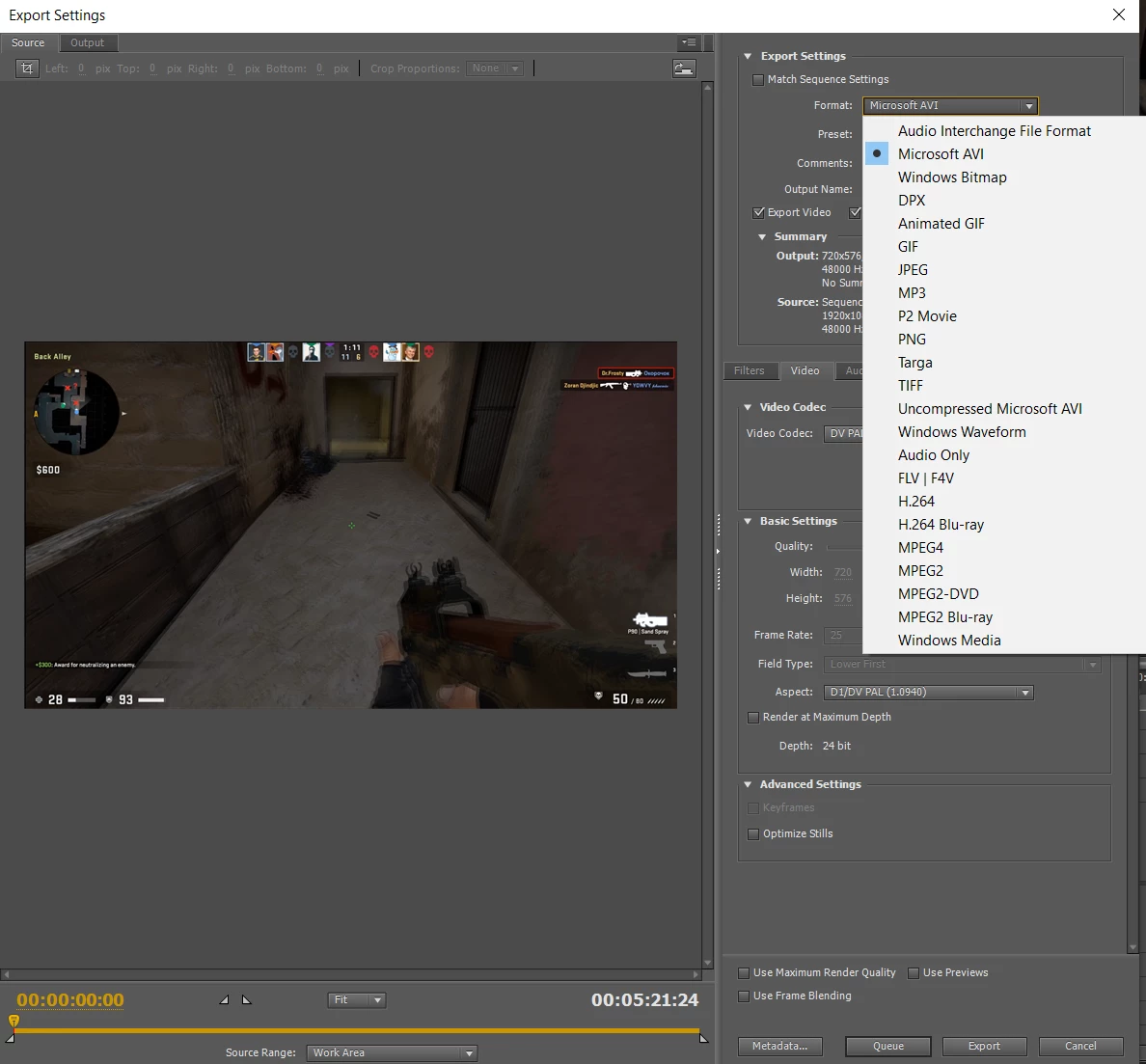Activate the crop tool icon
Viewport: 1146px width, 1064px height.
click(27, 68)
